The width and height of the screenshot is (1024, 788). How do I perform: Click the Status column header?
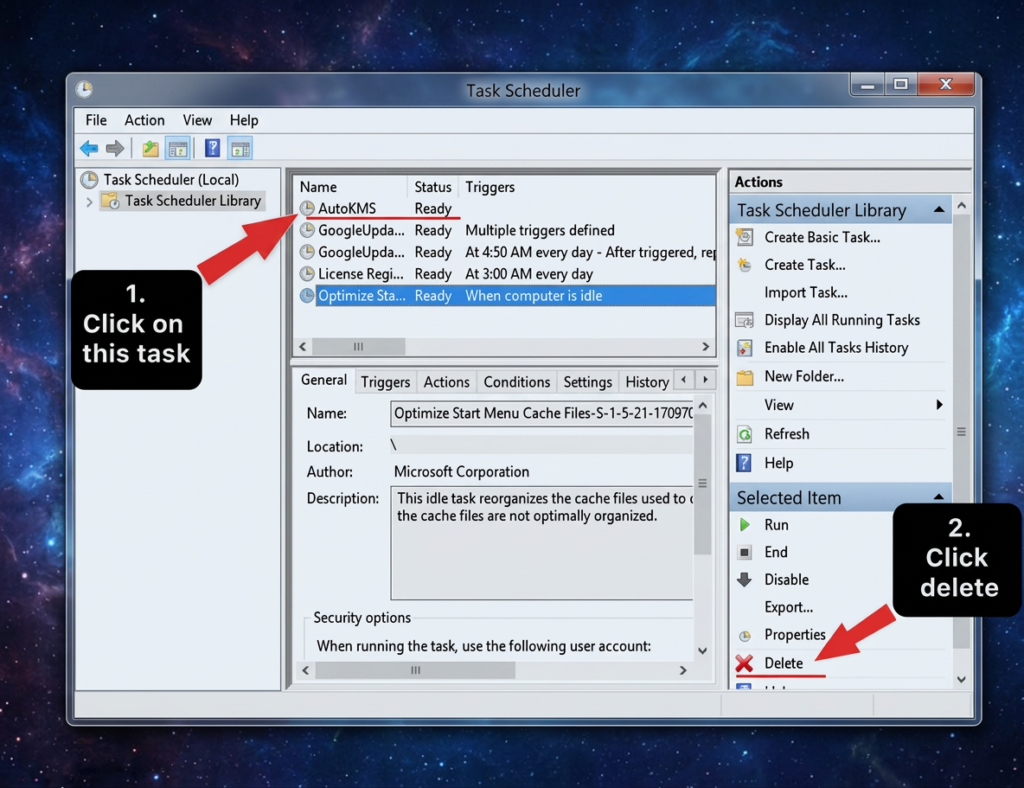coord(433,187)
